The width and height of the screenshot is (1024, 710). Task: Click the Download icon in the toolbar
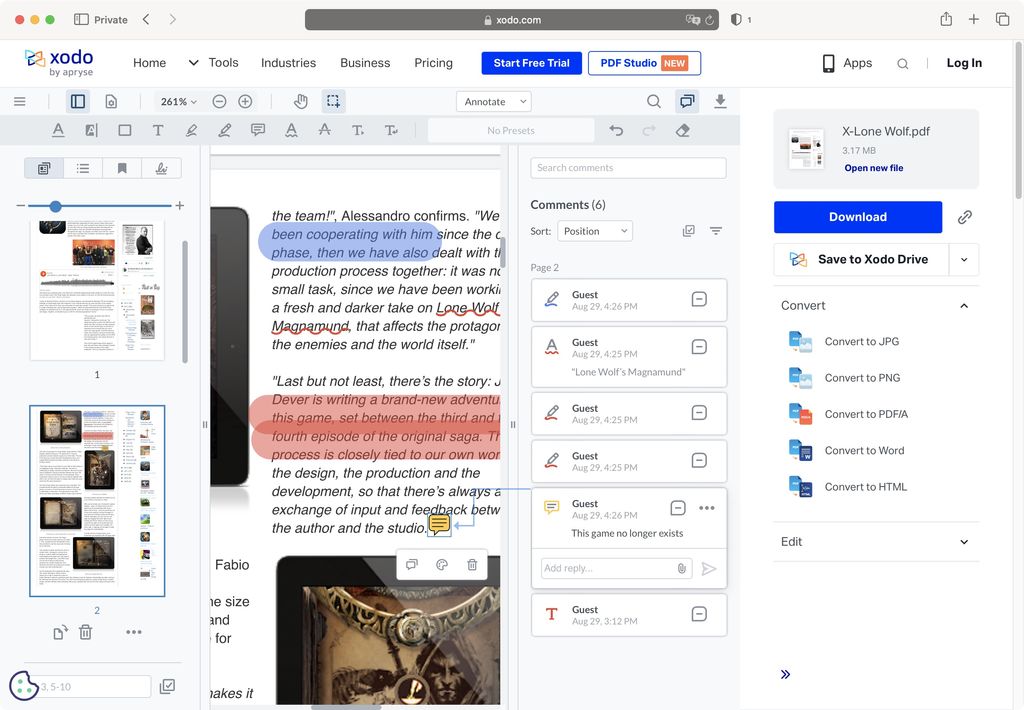click(x=720, y=101)
